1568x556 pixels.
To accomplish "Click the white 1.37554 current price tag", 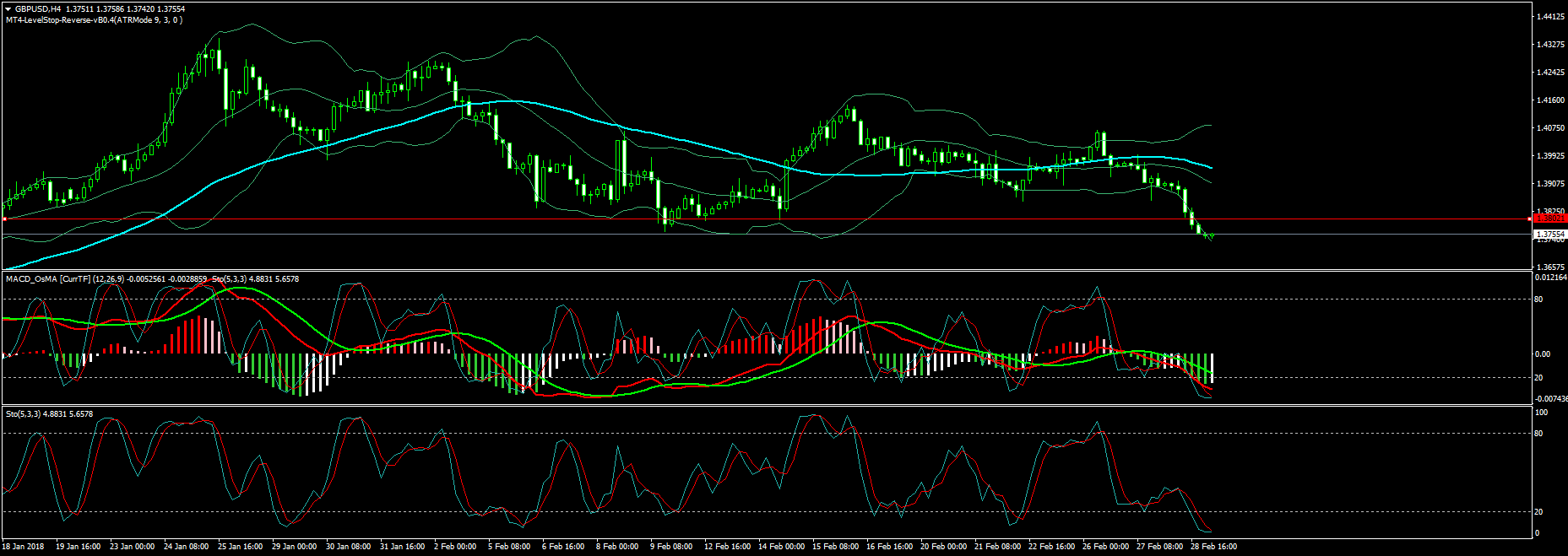I will click(x=1550, y=234).
